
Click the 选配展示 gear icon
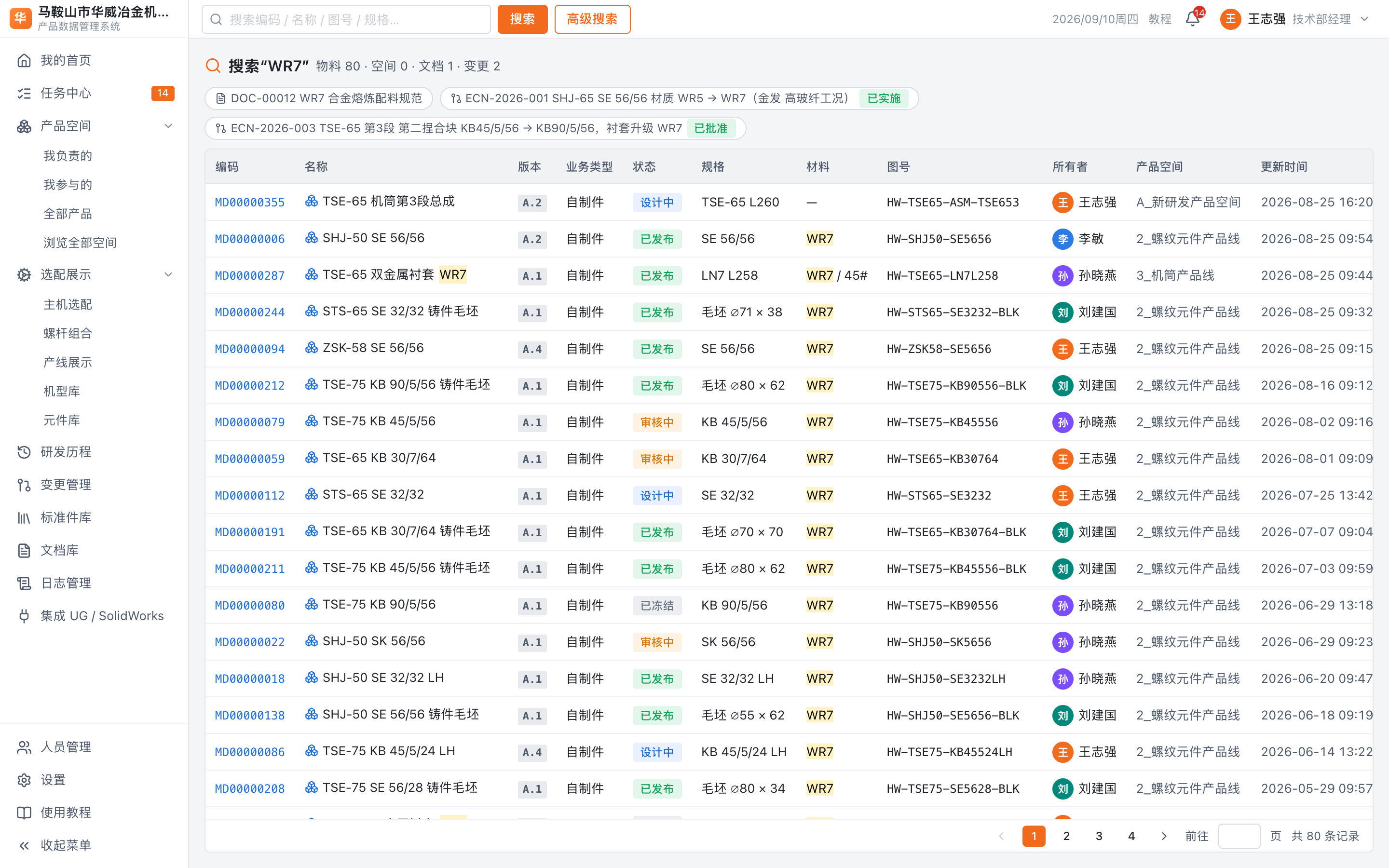(24, 274)
